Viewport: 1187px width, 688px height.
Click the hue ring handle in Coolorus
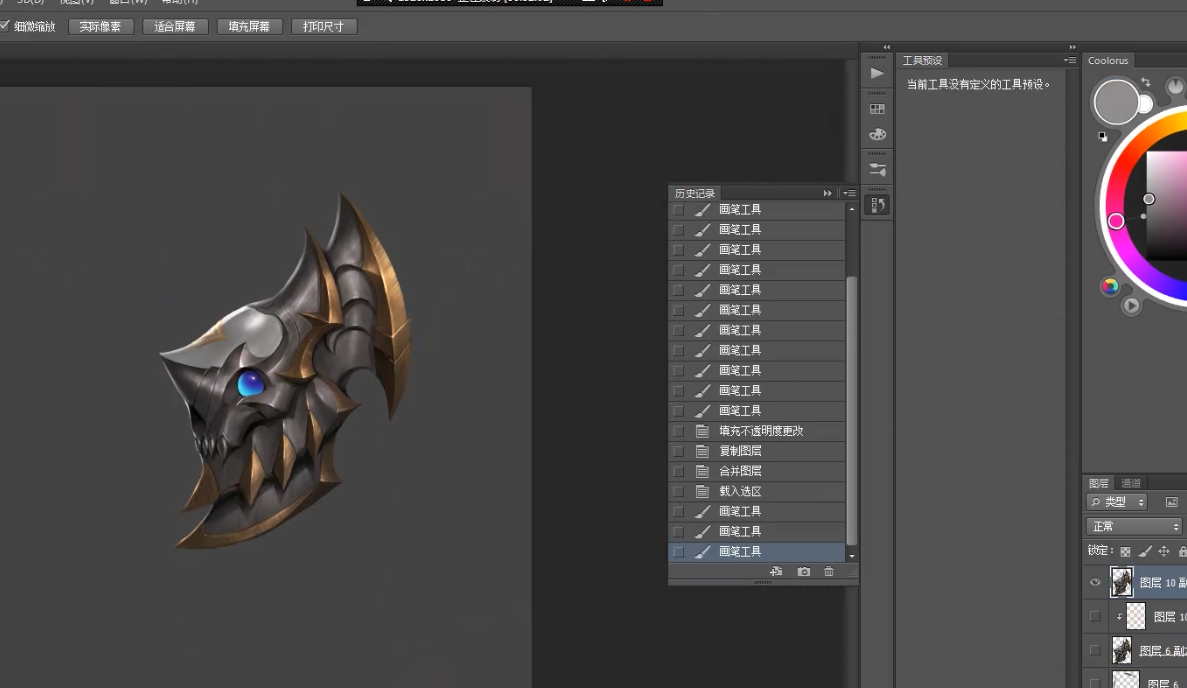pos(1116,221)
